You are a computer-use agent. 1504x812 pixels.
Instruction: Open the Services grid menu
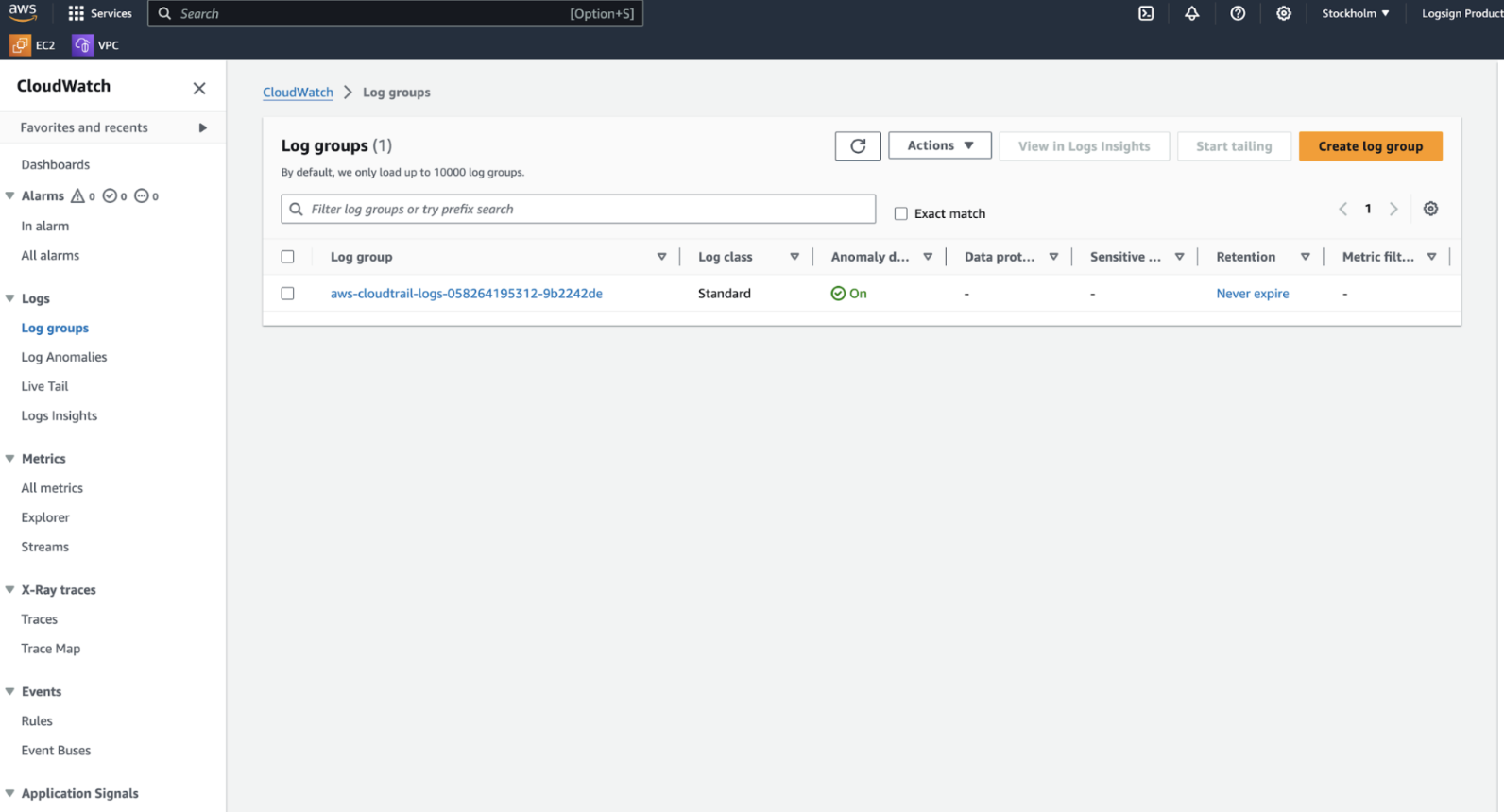[x=100, y=13]
